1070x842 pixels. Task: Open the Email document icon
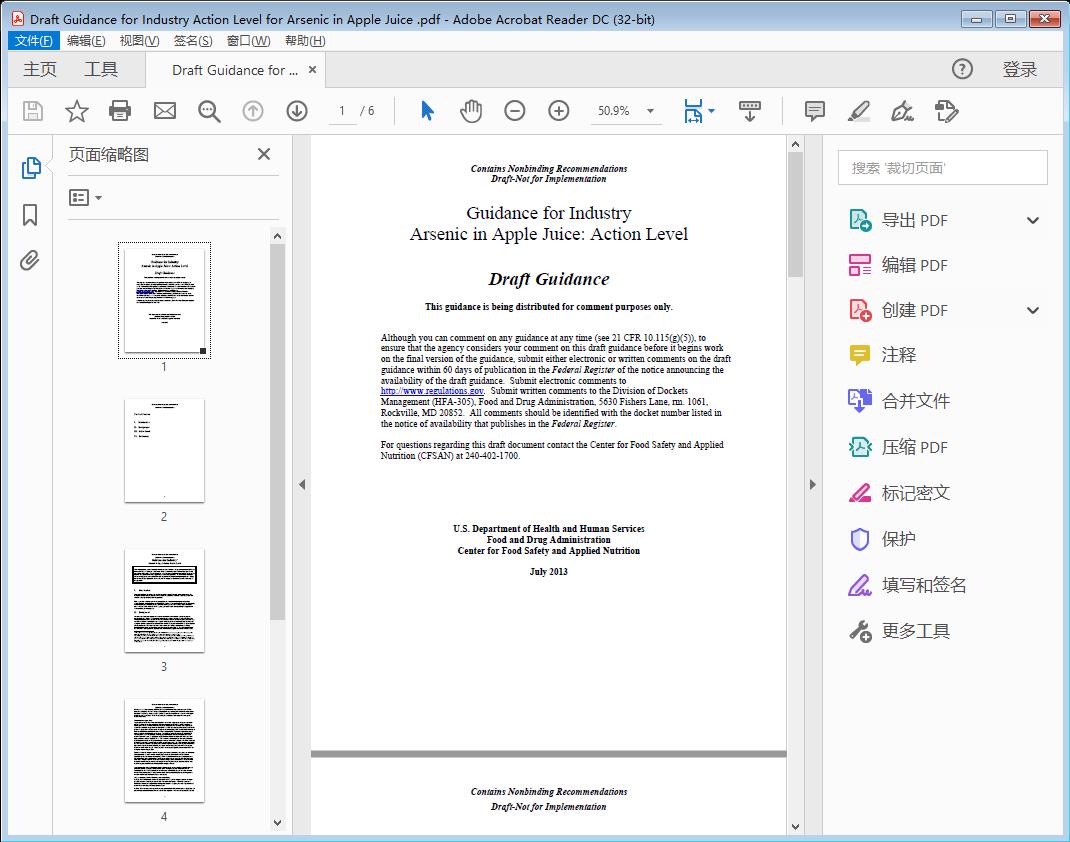(164, 111)
